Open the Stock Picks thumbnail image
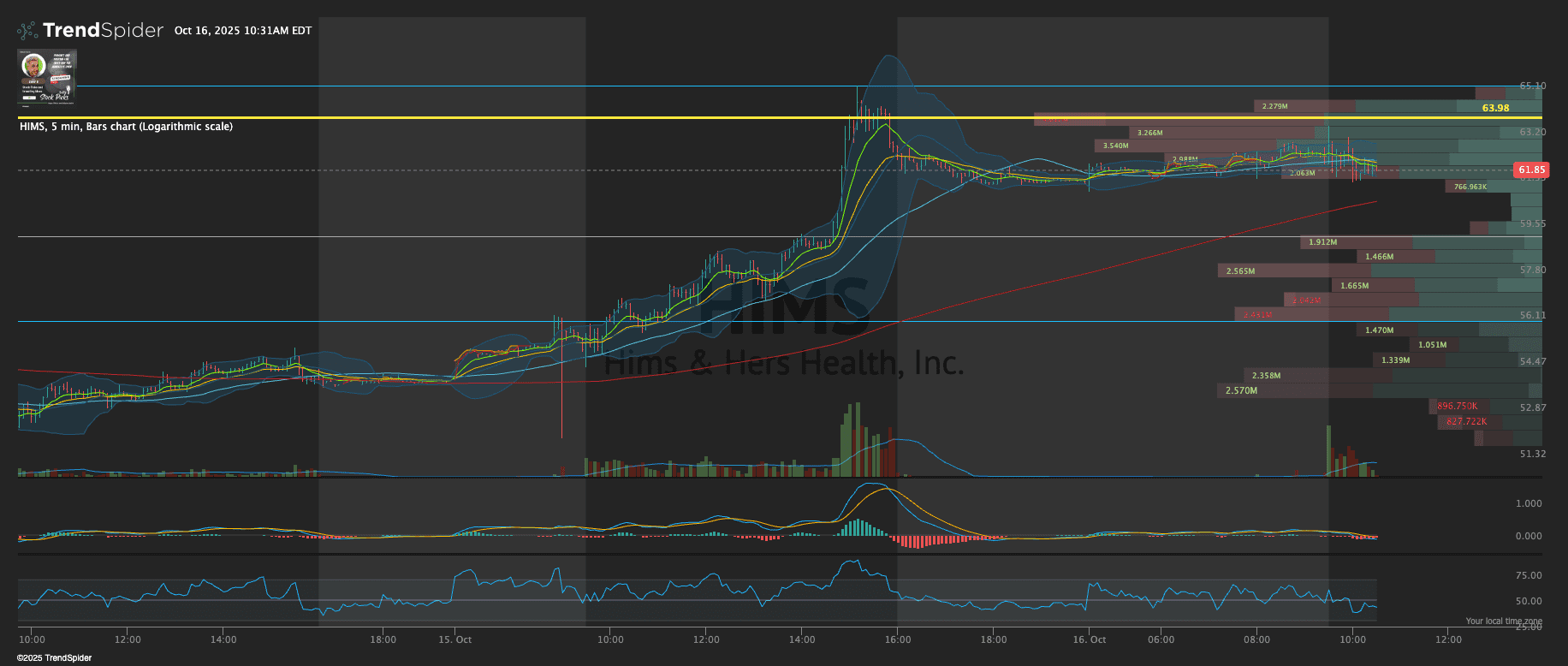1568x666 pixels. click(x=47, y=76)
